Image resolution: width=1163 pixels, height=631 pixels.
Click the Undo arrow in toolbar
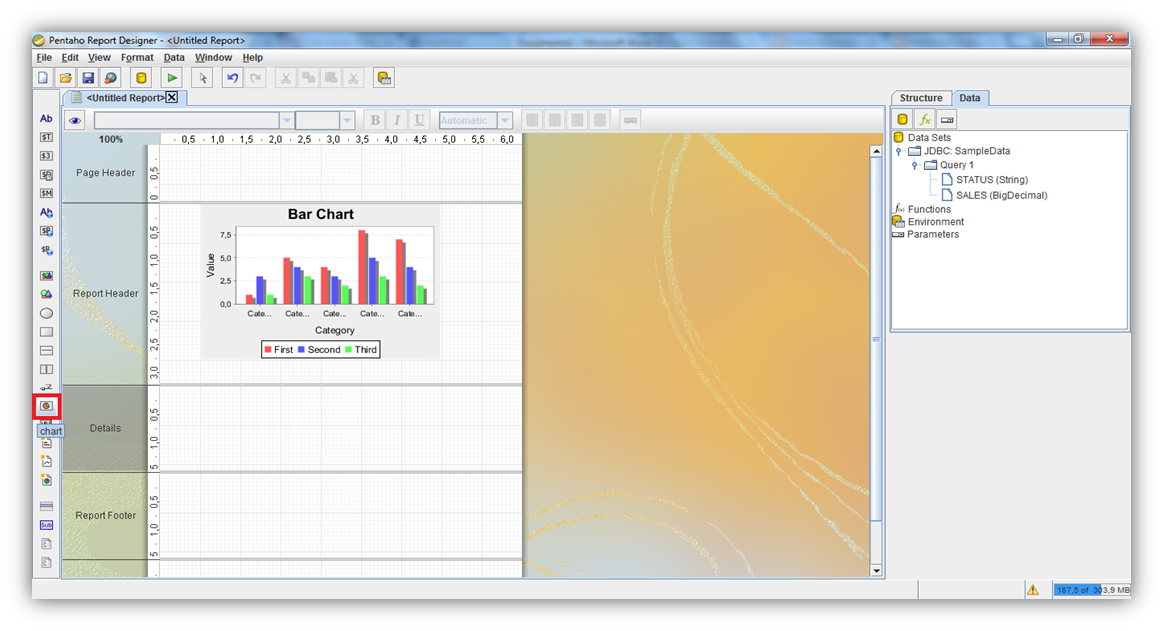click(233, 78)
